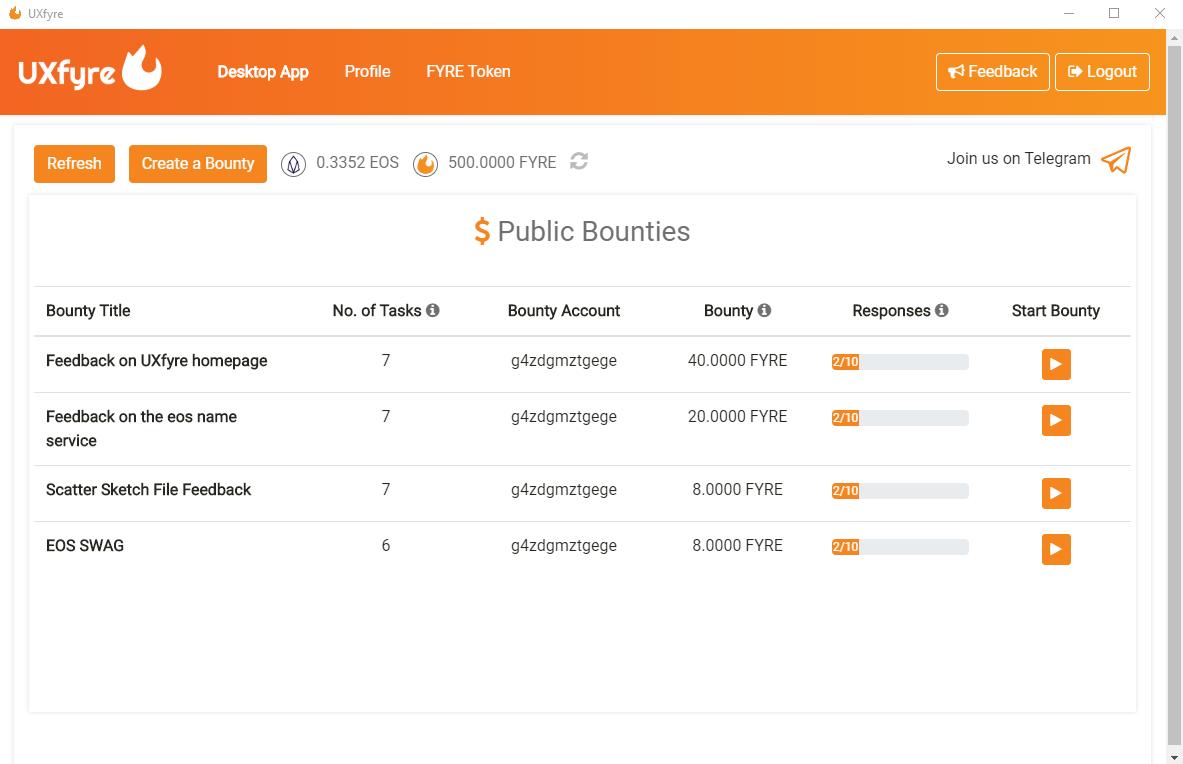This screenshot has height=764, width=1183.
Task: Show info icon next to Responses header
Action: pyautogui.click(x=942, y=310)
